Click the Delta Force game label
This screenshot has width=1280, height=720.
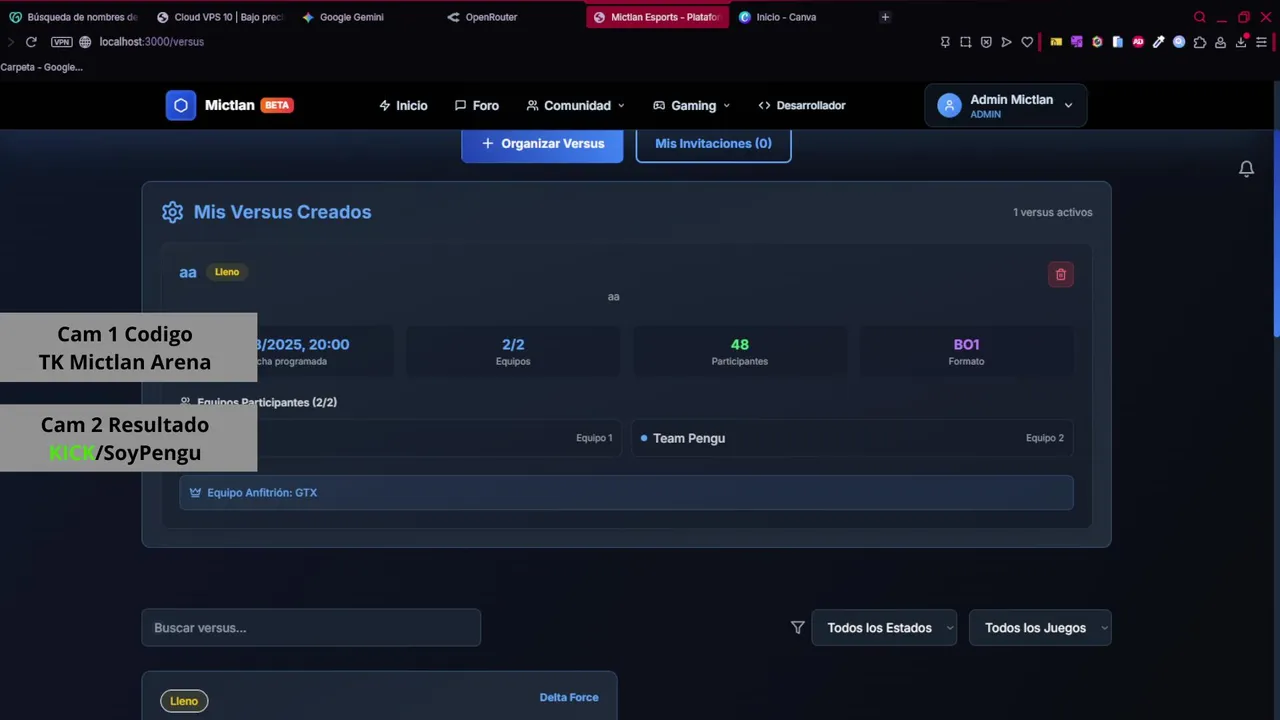569,697
